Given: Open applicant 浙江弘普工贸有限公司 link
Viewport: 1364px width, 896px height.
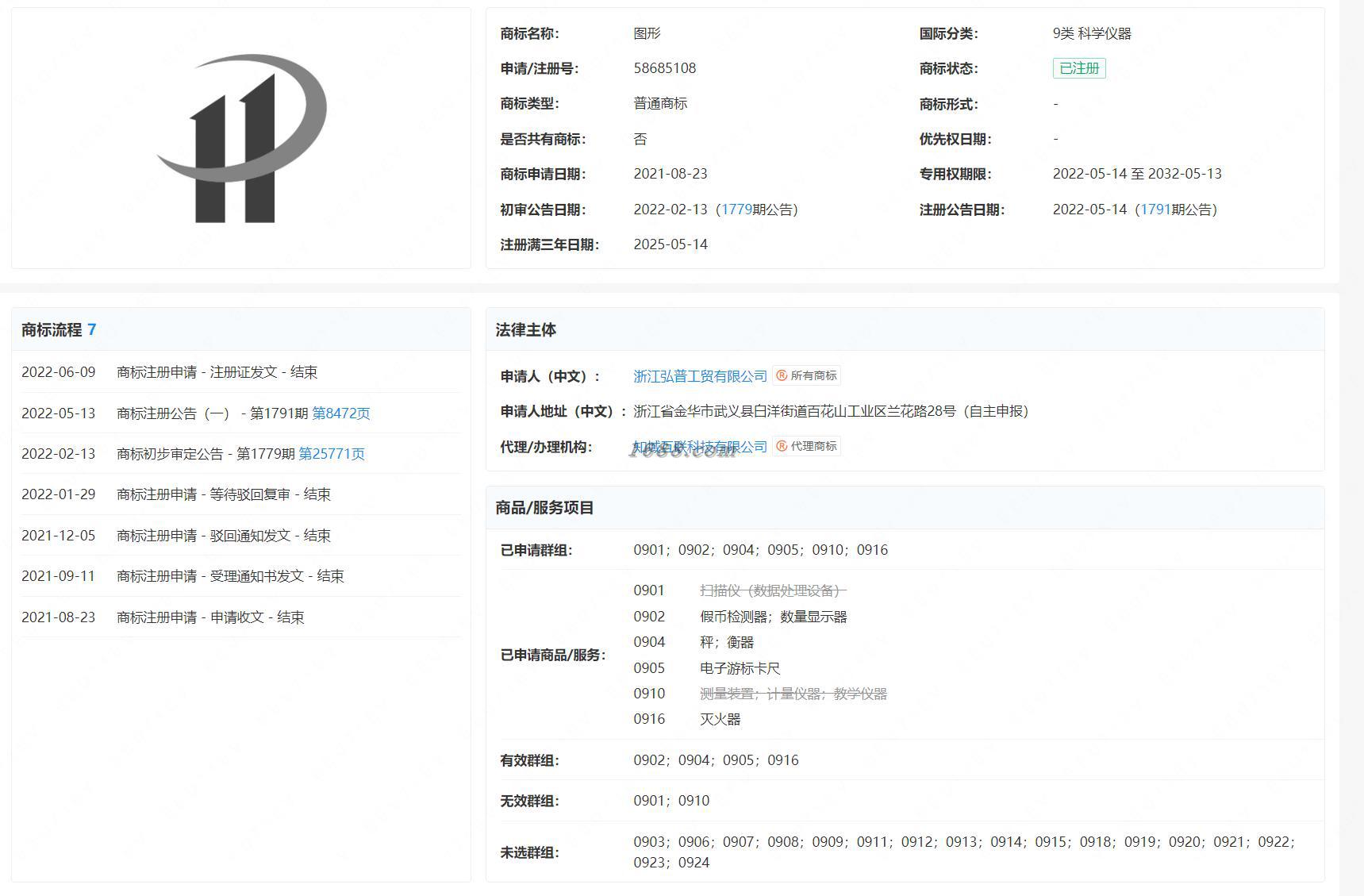Looking at the screenshot, I should [x=700, y=376].
